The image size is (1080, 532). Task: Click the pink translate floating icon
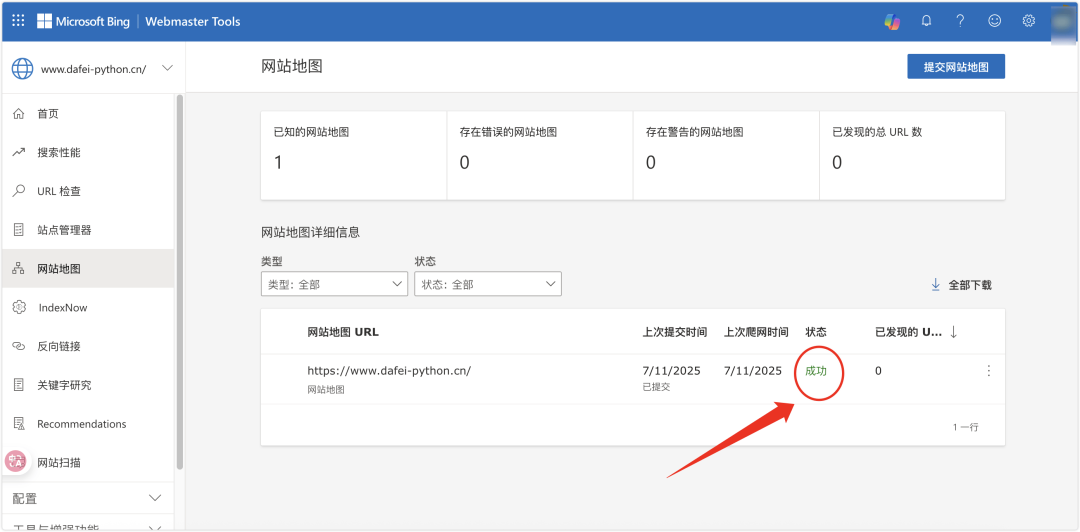16,462
